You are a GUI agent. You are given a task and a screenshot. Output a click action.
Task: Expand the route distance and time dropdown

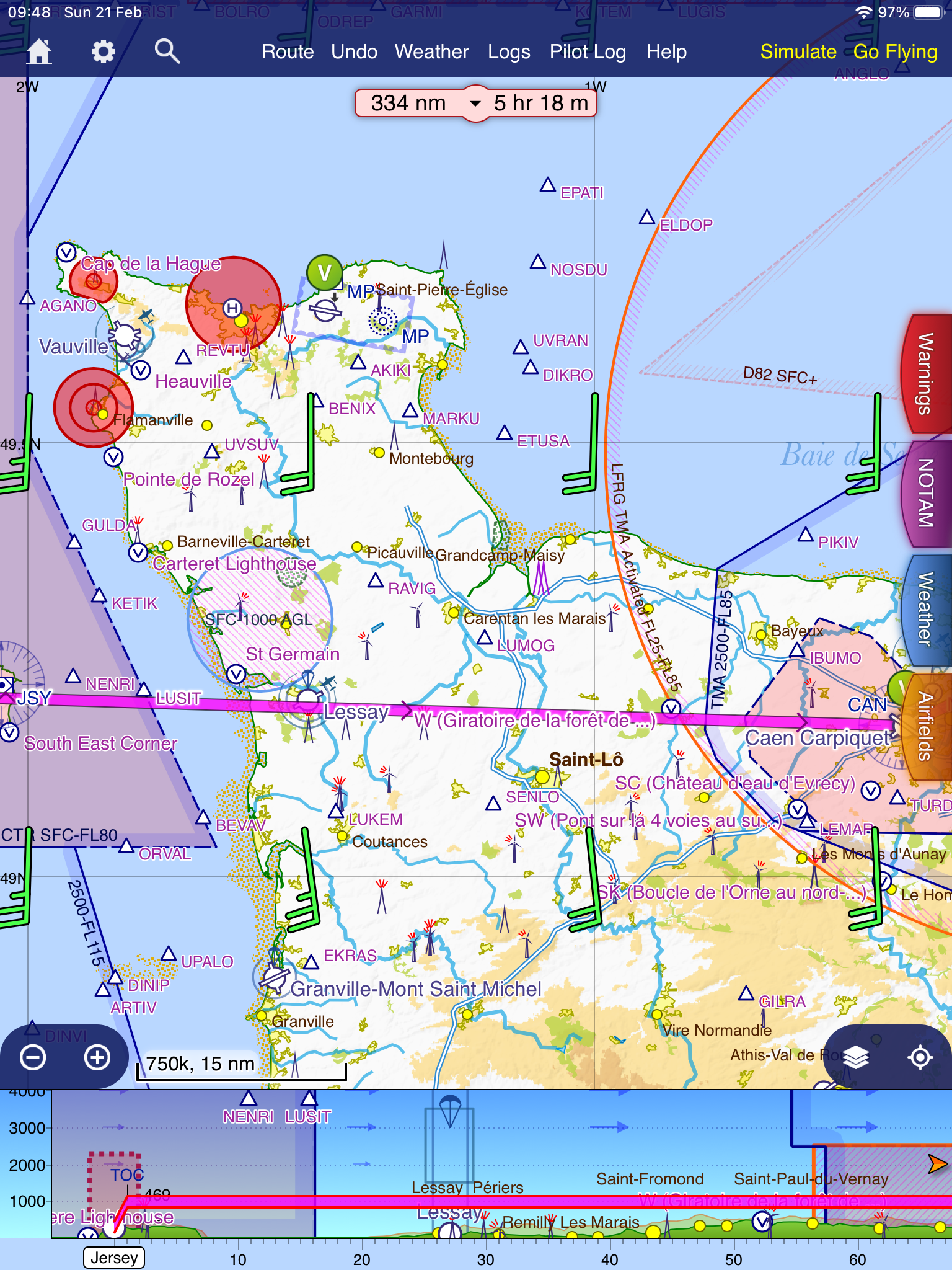click(475, 104)
